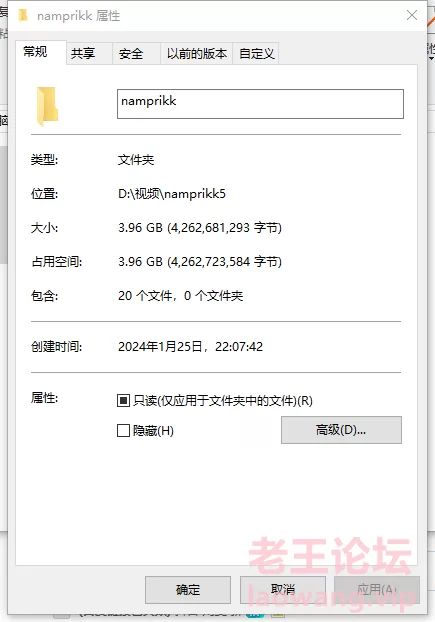Click the 取消 cancel button
The width and height of the screenshot is (435, 622).
[283, 589]
